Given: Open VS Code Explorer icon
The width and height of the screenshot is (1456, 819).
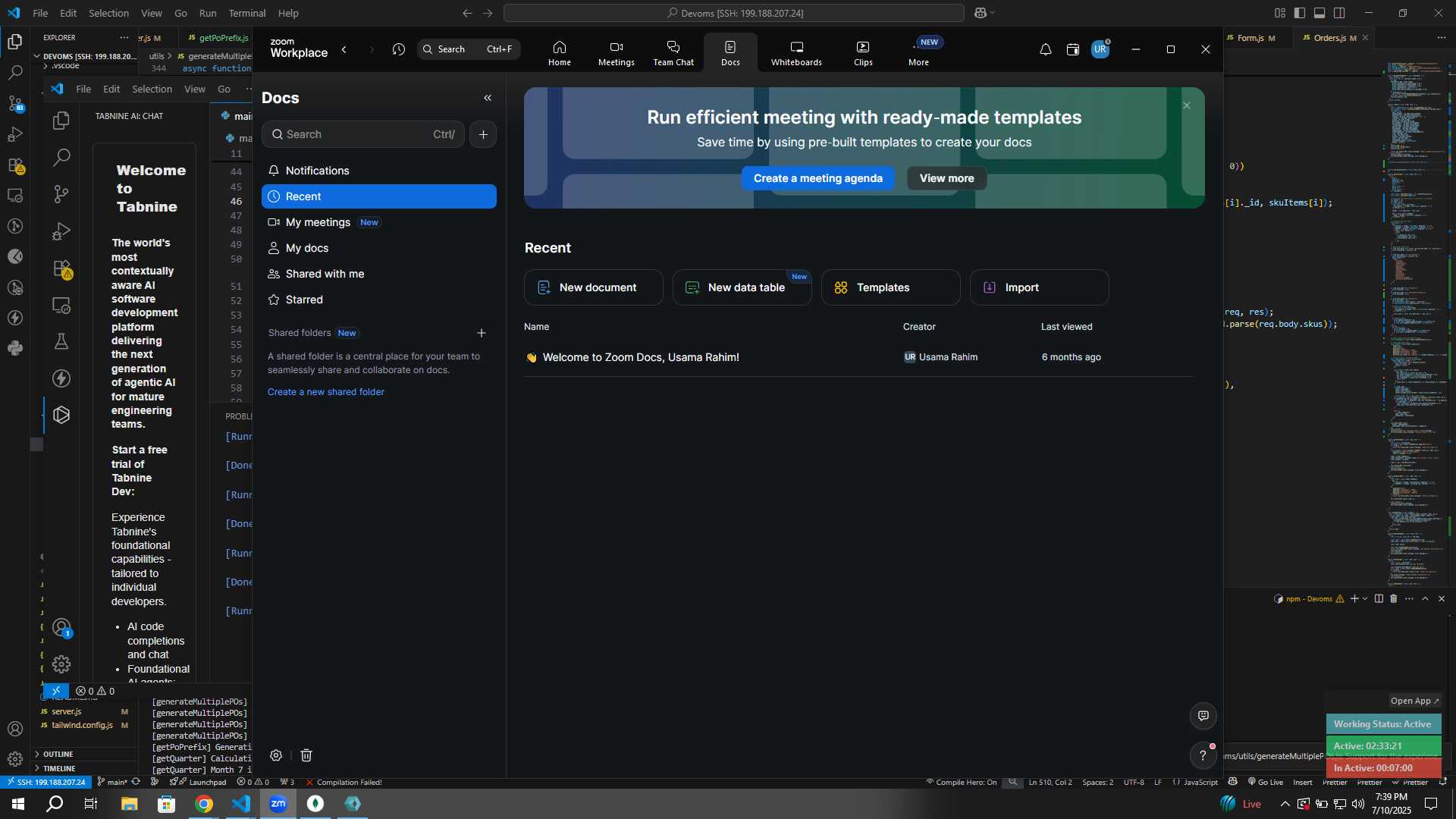Looking at the screenshot, I should pyautogui.click(x=14, y=42).
